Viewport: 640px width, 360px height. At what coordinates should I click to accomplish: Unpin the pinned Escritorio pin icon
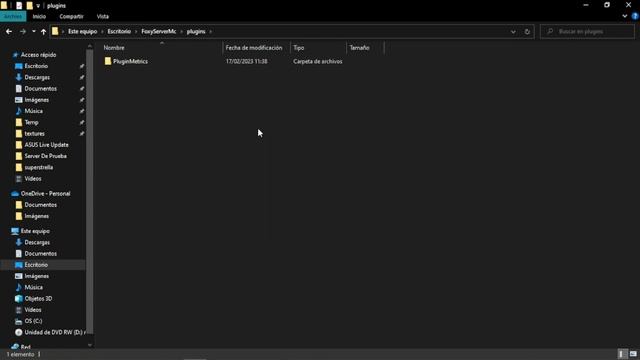coord(82,66)
